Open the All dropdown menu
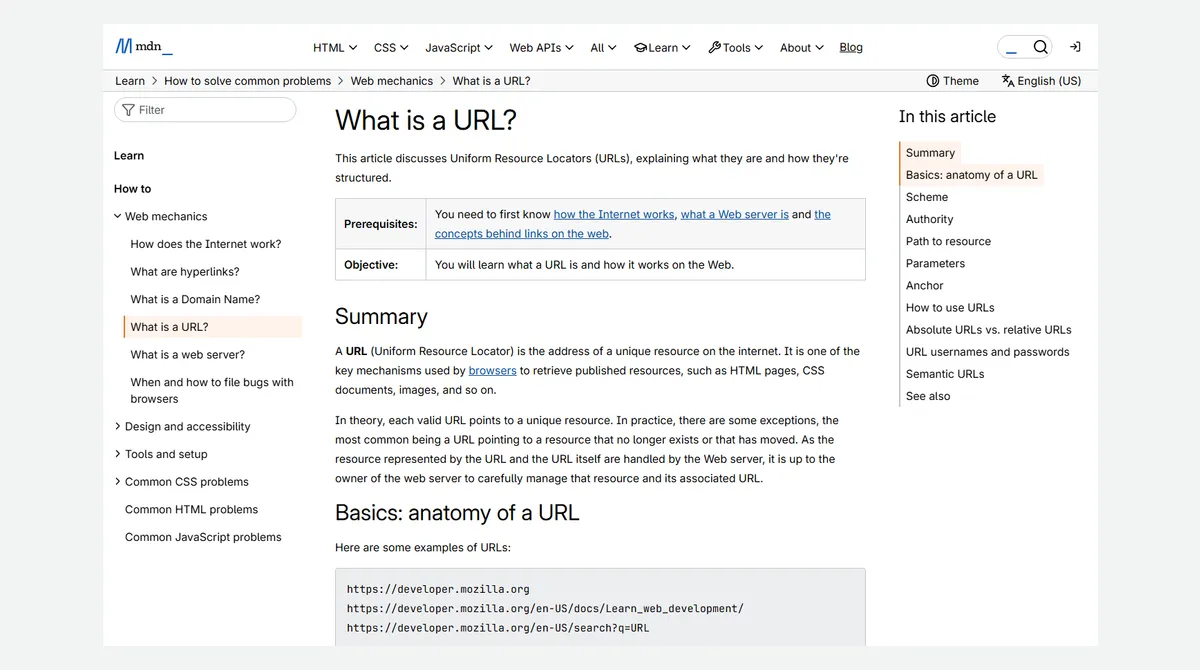The image size is (1200, 670). 603,47
